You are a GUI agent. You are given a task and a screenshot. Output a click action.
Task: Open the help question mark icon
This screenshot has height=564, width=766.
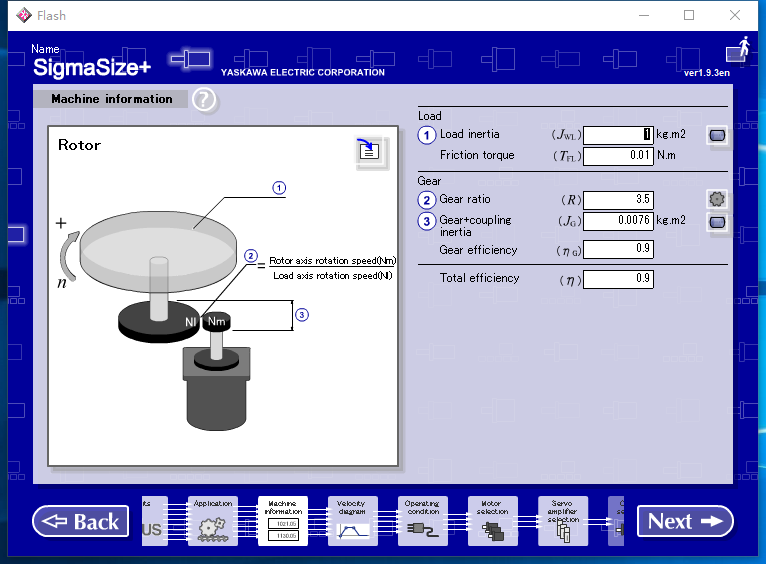coord(204,100)
